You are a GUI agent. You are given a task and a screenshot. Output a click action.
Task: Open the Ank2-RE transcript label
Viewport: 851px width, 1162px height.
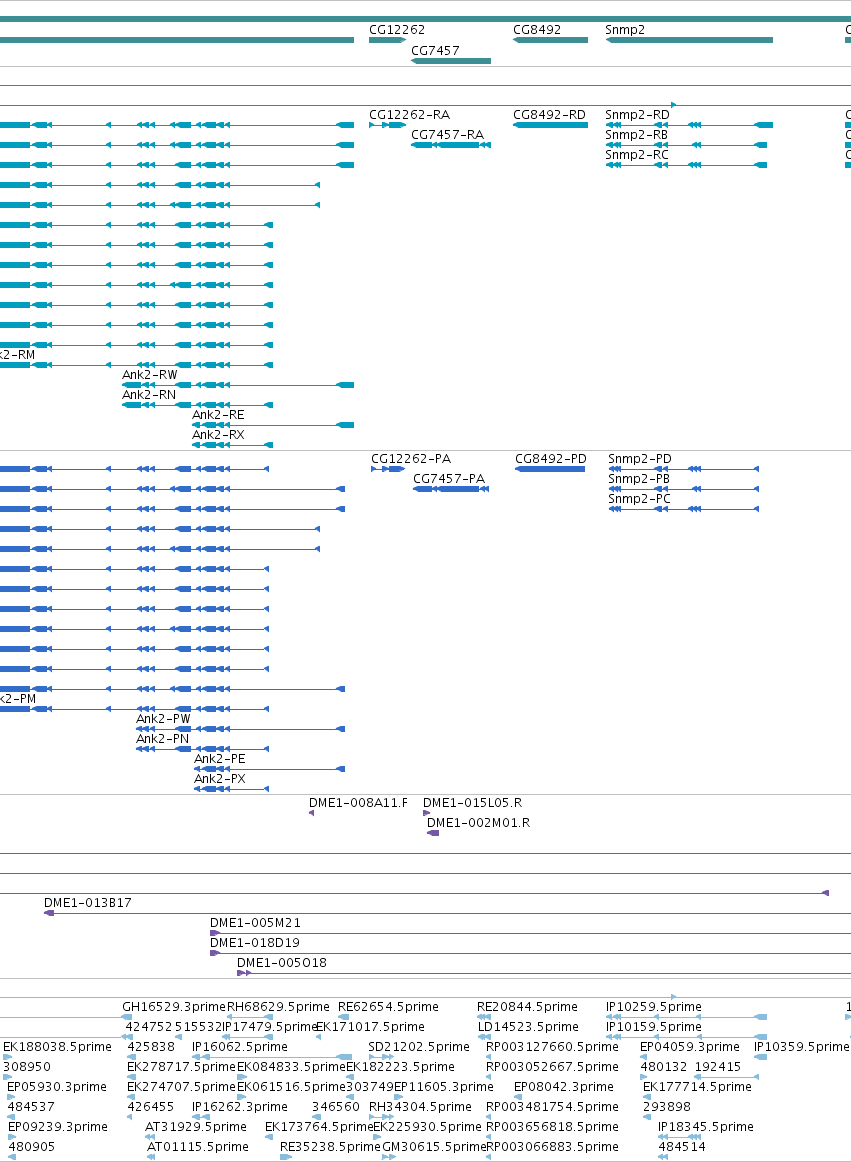tap(218, 415)
